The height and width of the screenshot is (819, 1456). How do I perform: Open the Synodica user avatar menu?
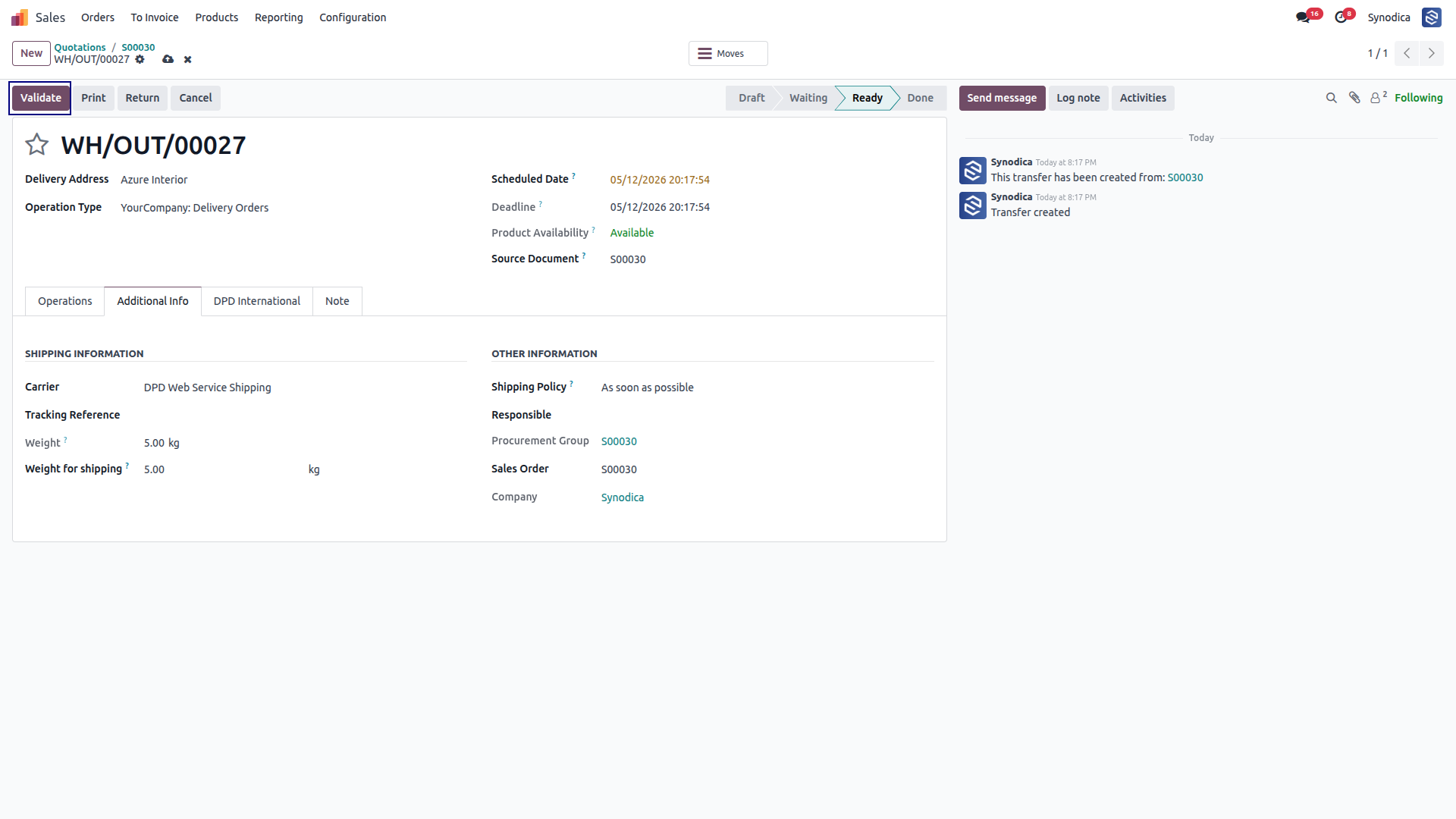[1432, 17]
